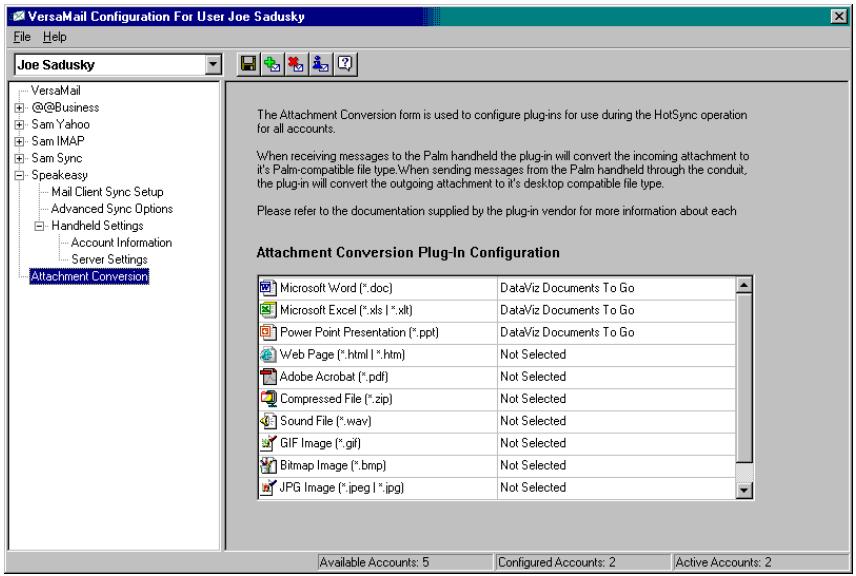Click the Bitmap Image file icon
This screenshot has width=856, height=576.
click(x=268, y=465)
